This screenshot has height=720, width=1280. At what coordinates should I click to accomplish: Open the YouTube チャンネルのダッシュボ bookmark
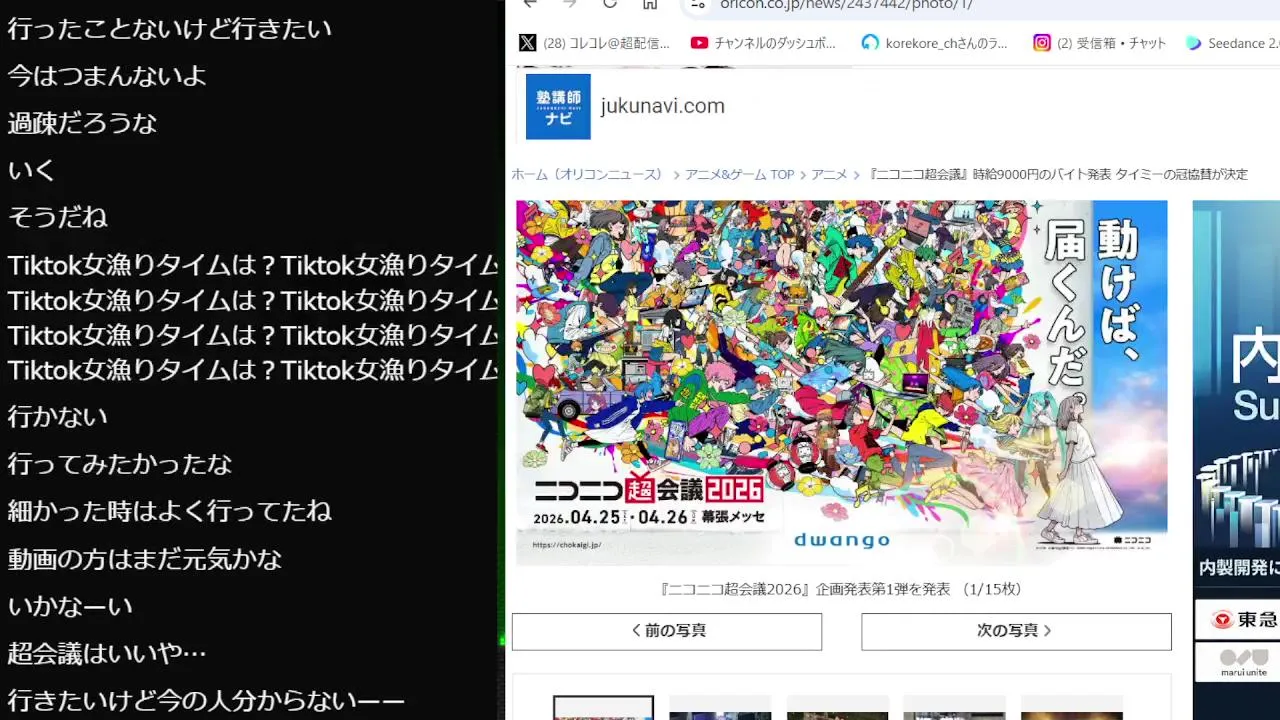(764, 43)
